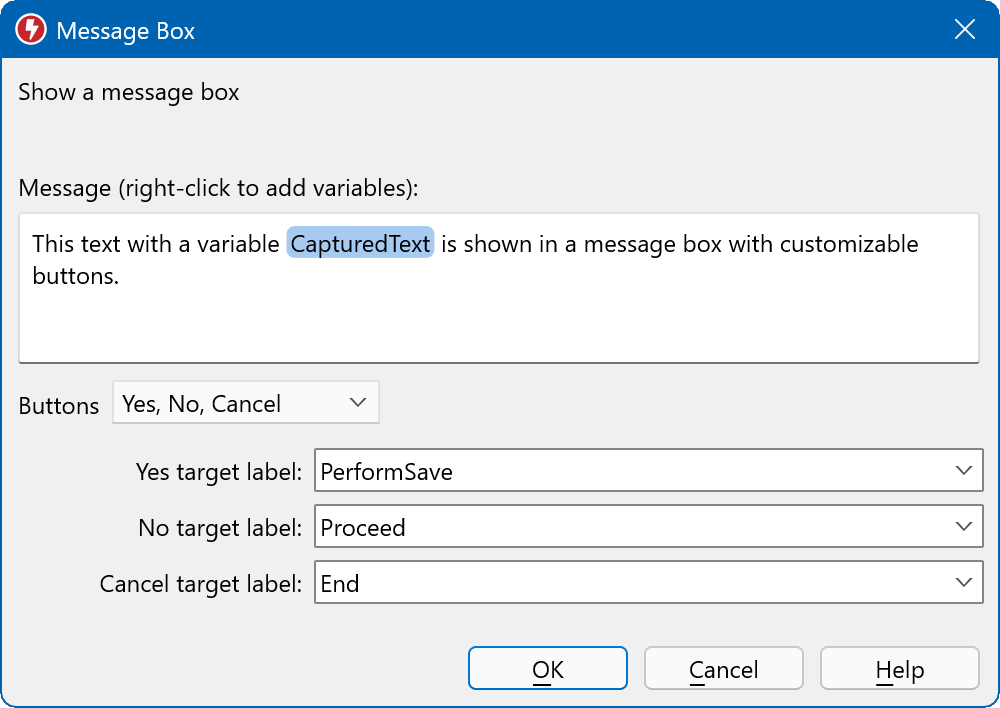Select the CapturedText variable token

[360, 244]
